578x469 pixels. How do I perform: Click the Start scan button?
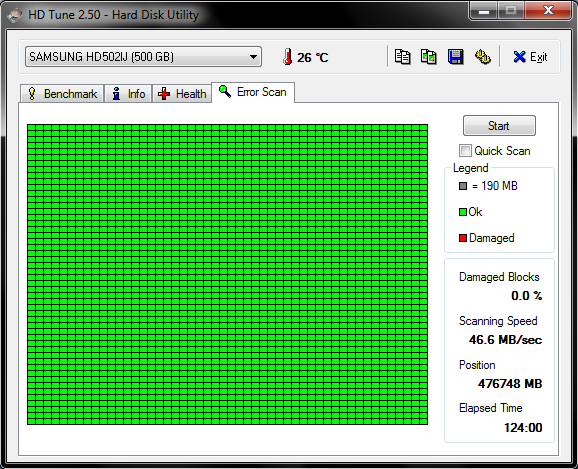point(499,126)
